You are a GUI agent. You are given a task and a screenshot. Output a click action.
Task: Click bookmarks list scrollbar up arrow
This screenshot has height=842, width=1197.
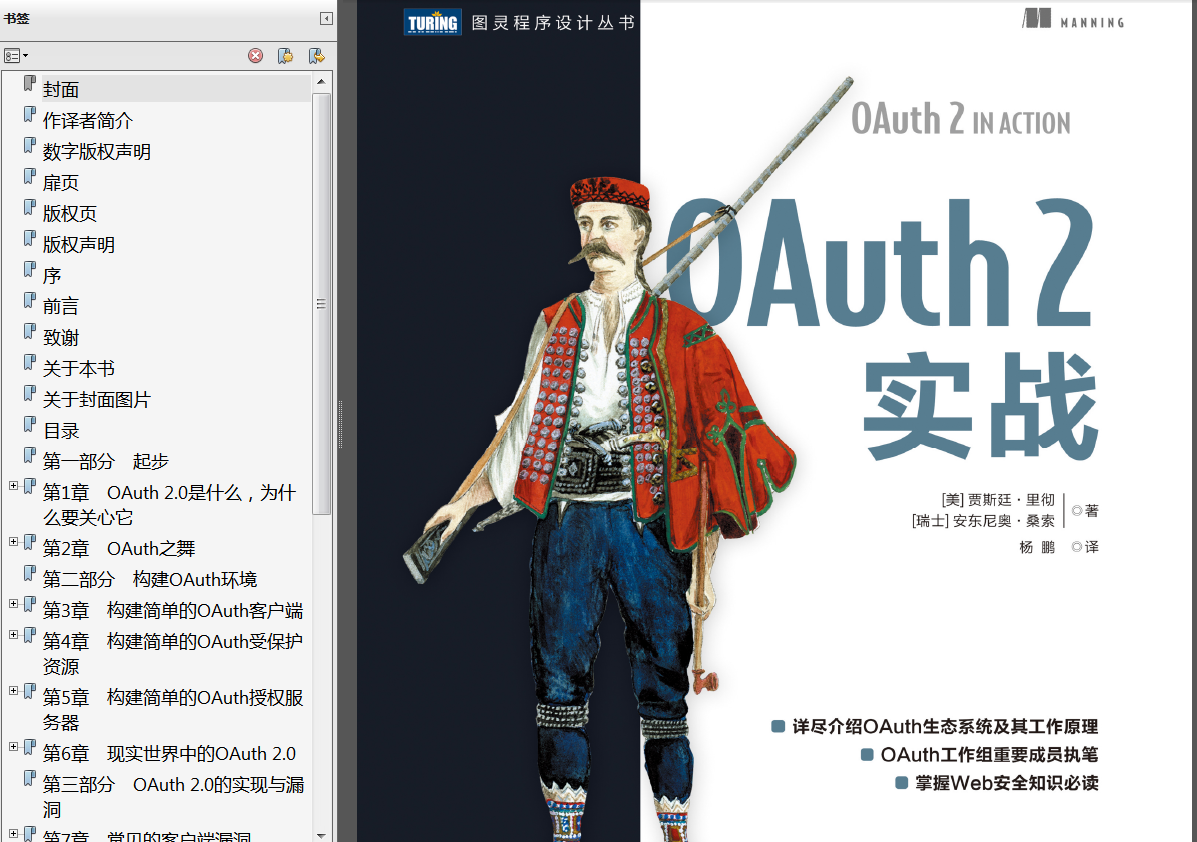click(x=321, y=81)
